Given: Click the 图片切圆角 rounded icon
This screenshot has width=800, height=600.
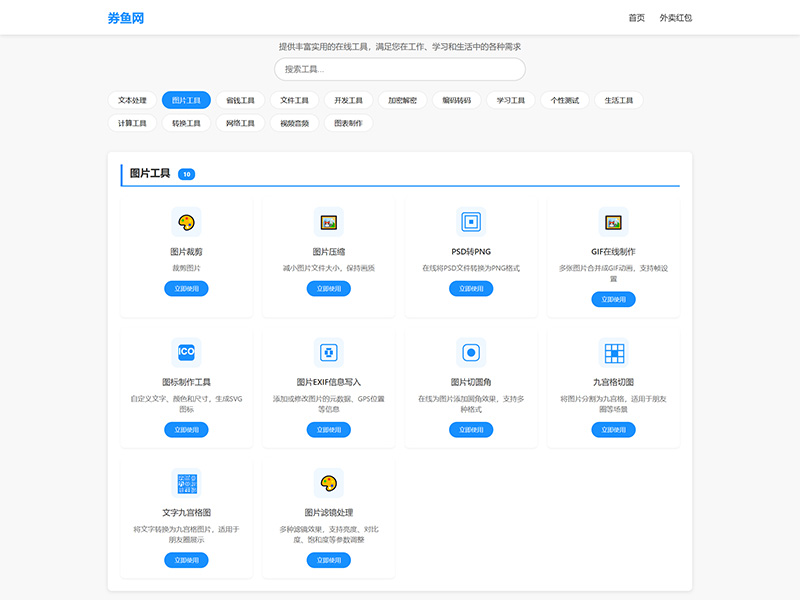Looking at the screenshot, I should tap(470, 351).
